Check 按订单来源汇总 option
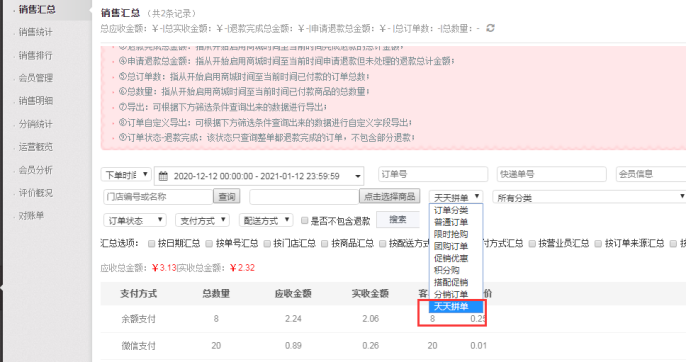687x363 pixels. 598,243
